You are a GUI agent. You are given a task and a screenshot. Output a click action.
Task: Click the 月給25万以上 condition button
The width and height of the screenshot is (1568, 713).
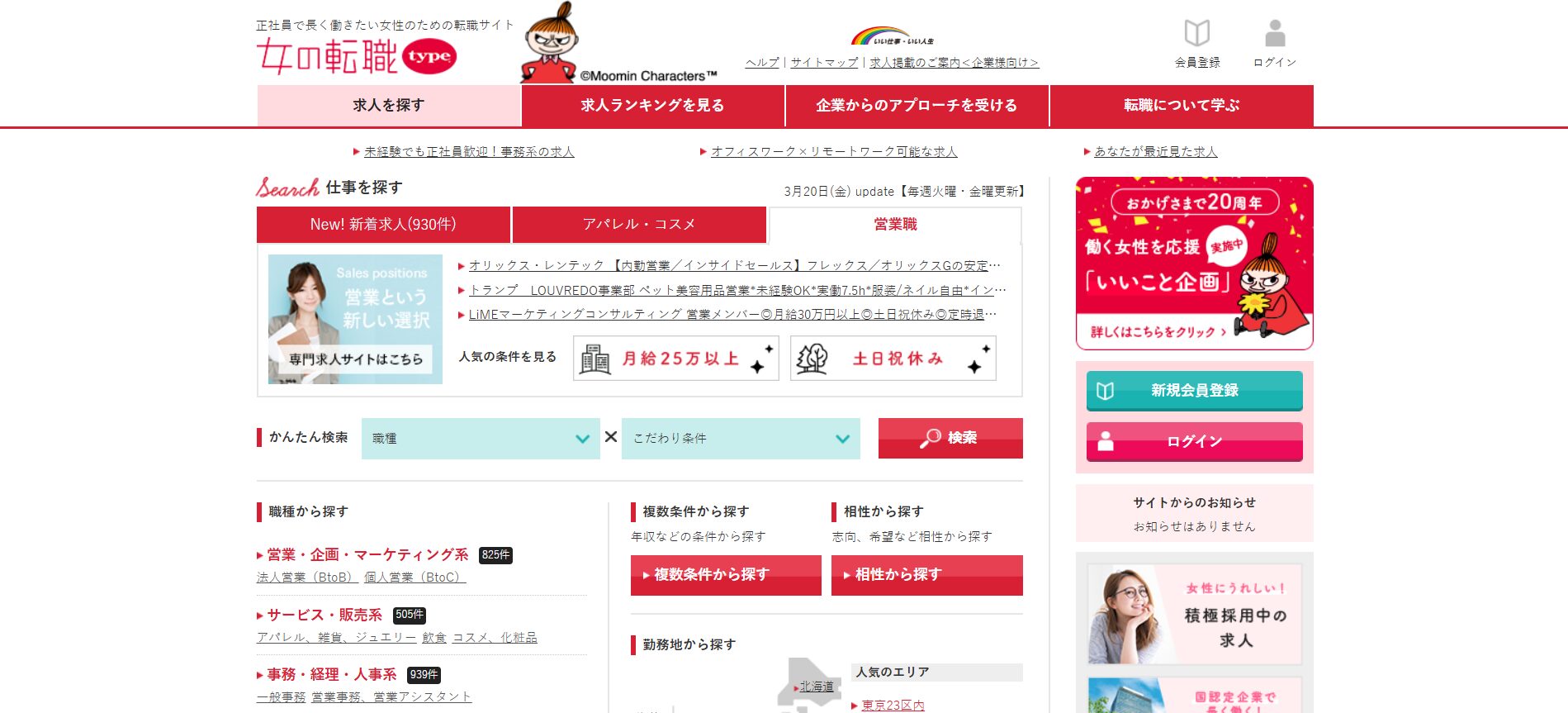pyautogui.click(x=676, y=359)
